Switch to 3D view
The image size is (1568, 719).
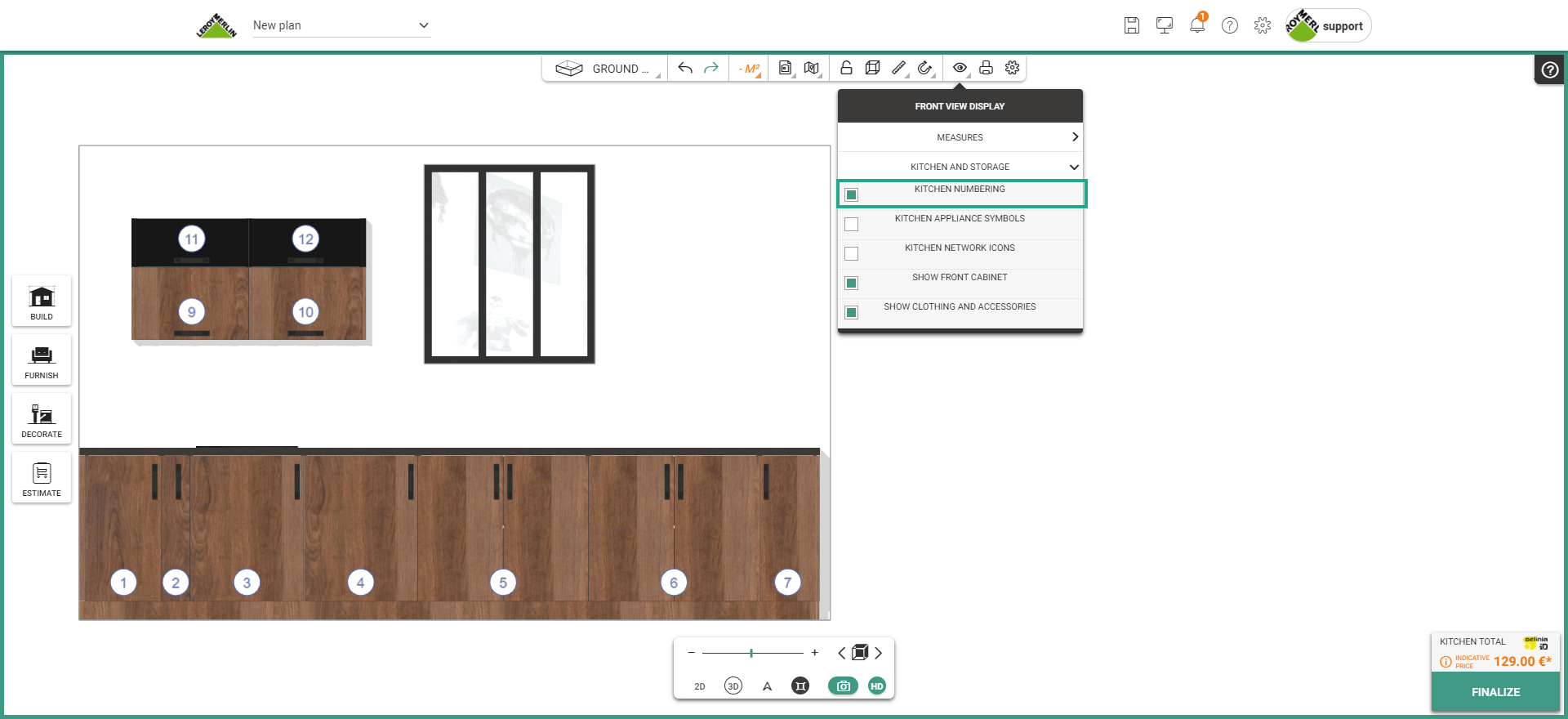click(x=733, y=686)
